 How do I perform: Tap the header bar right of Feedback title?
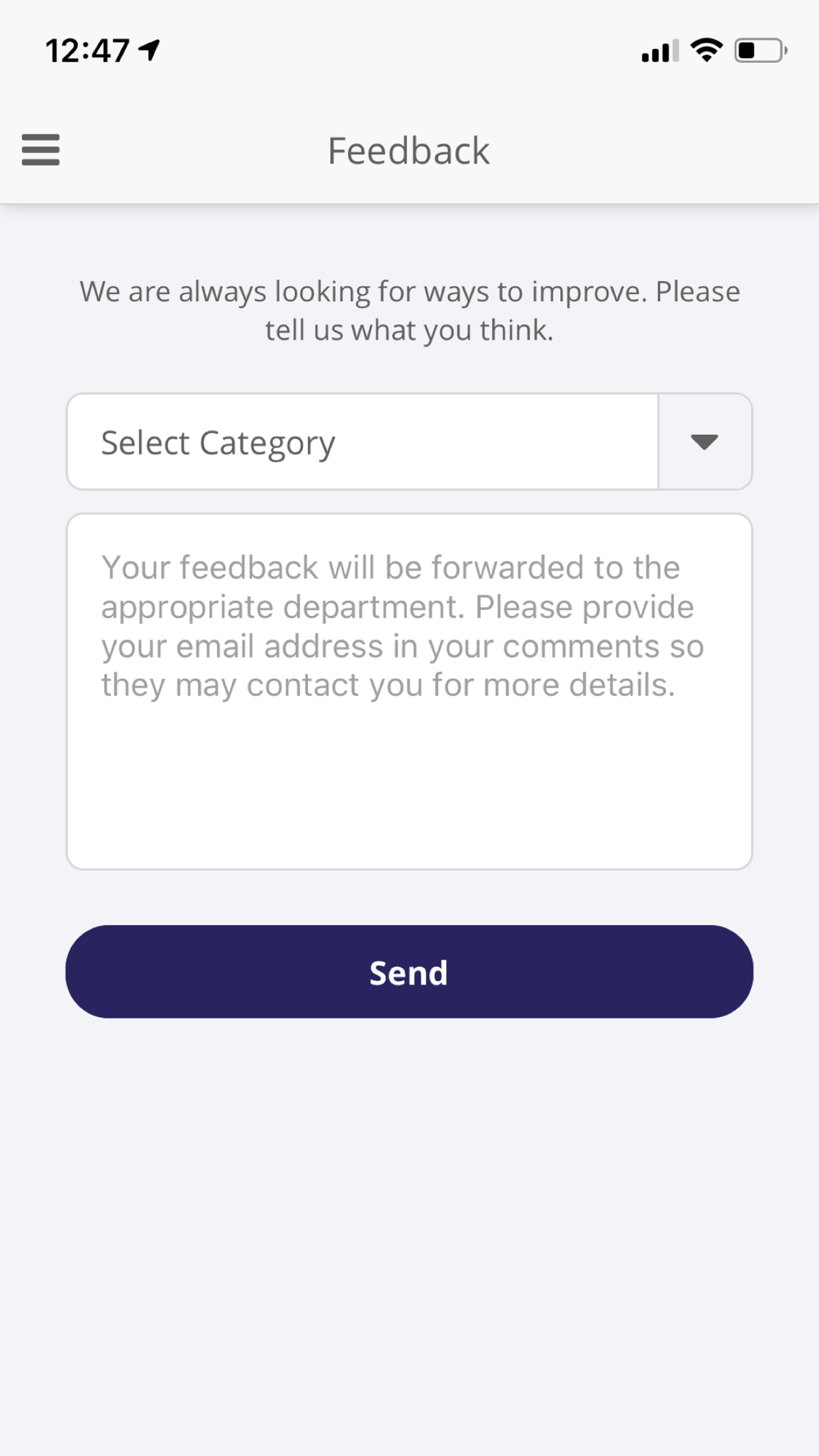tap(655, 151)
